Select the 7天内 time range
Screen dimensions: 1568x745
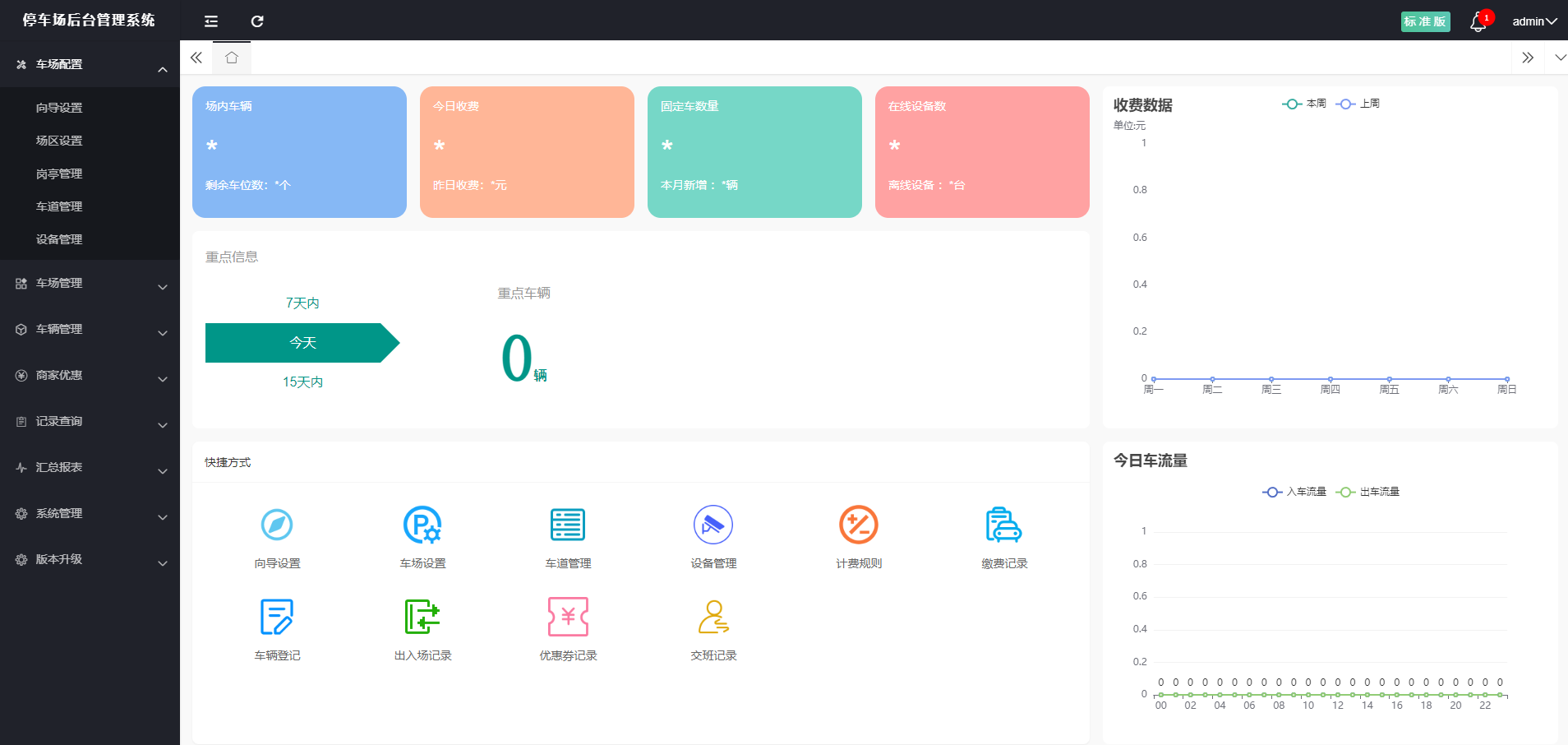302,303
